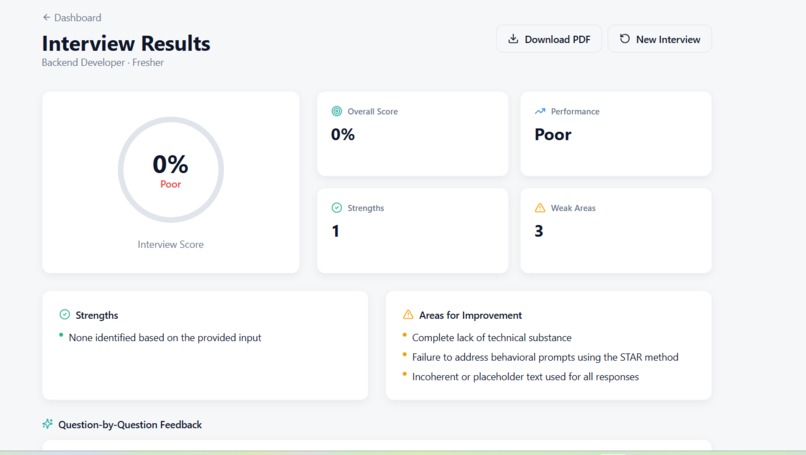Click the Areas for Improvement heading
The height and width of the screenshot is (455, 806).
470,315
